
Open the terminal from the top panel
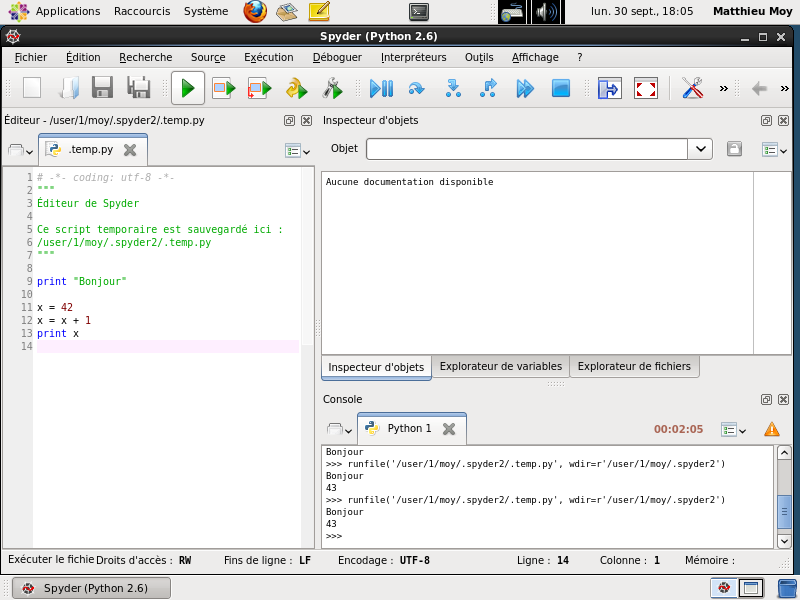click(x=419, y=11)
